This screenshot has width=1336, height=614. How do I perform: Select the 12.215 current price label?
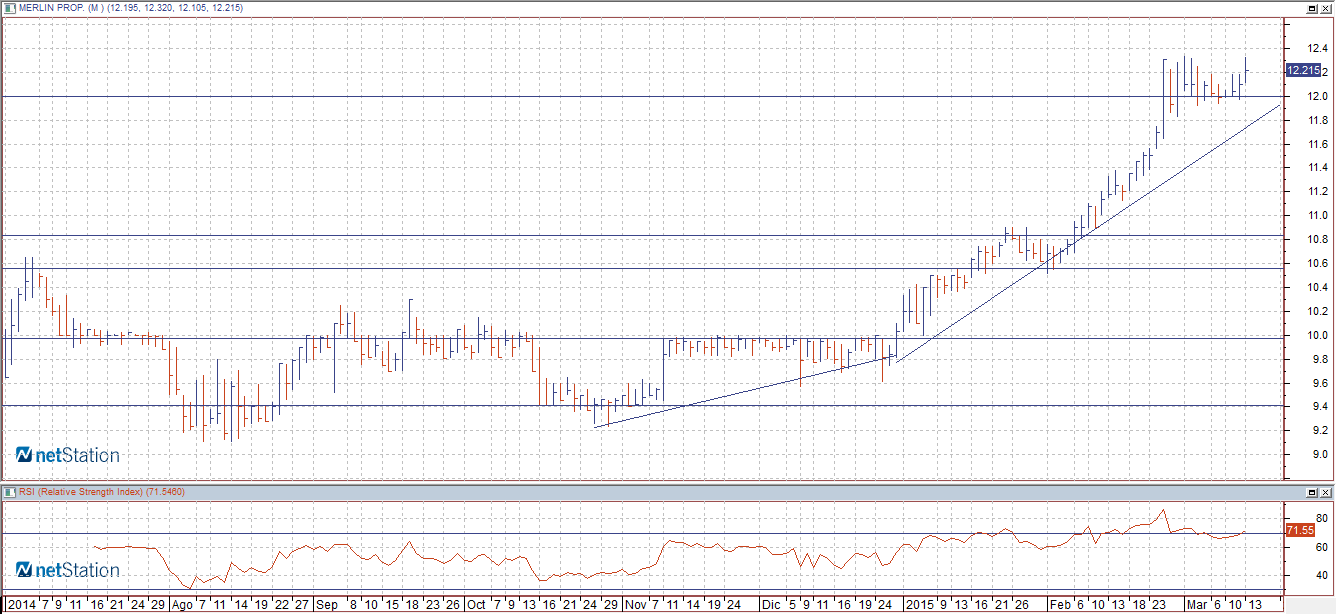[1303, 70]
